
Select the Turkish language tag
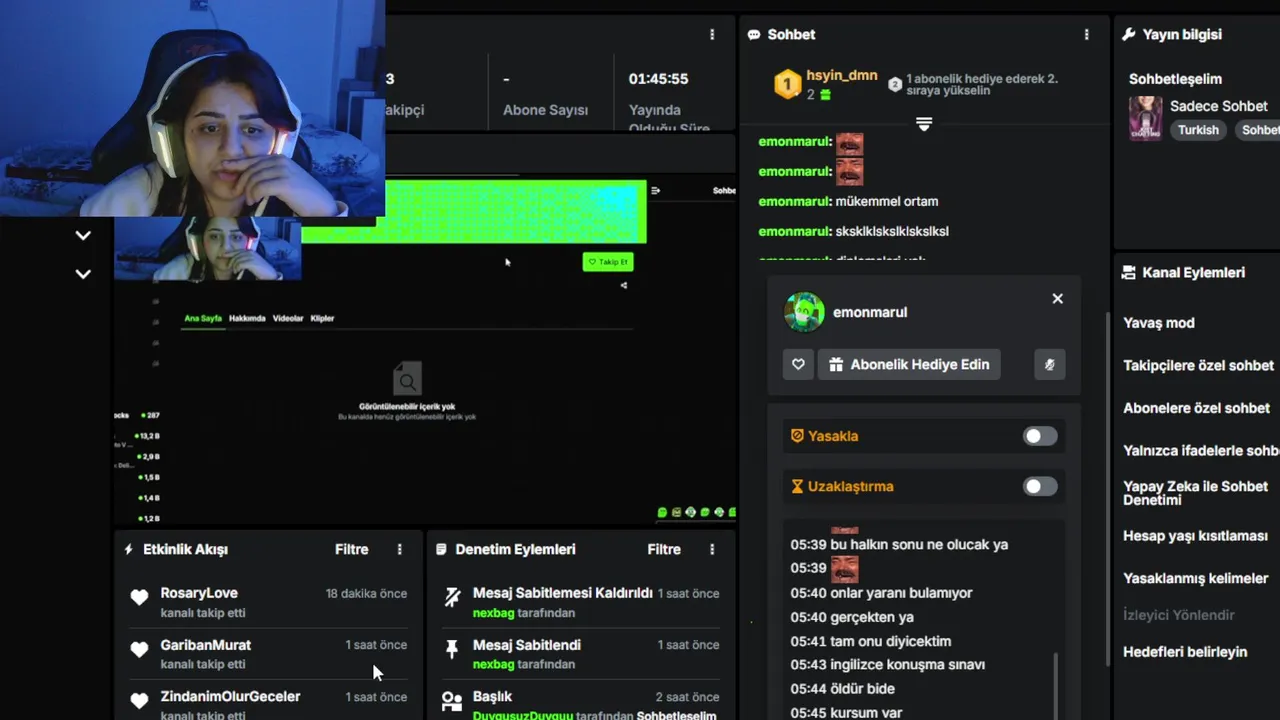tap(1198, 130)
